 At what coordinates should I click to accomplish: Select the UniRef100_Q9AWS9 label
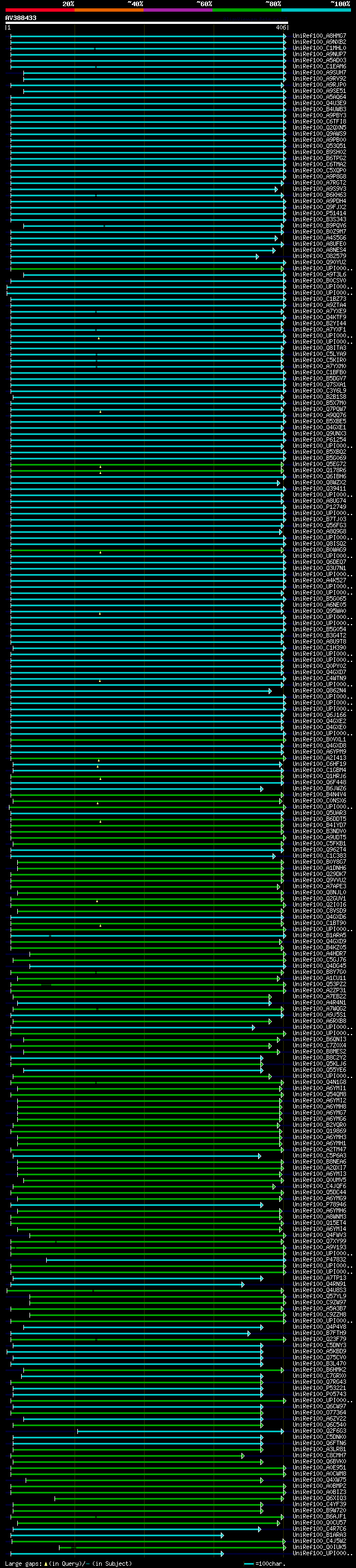tap(319, 134)
